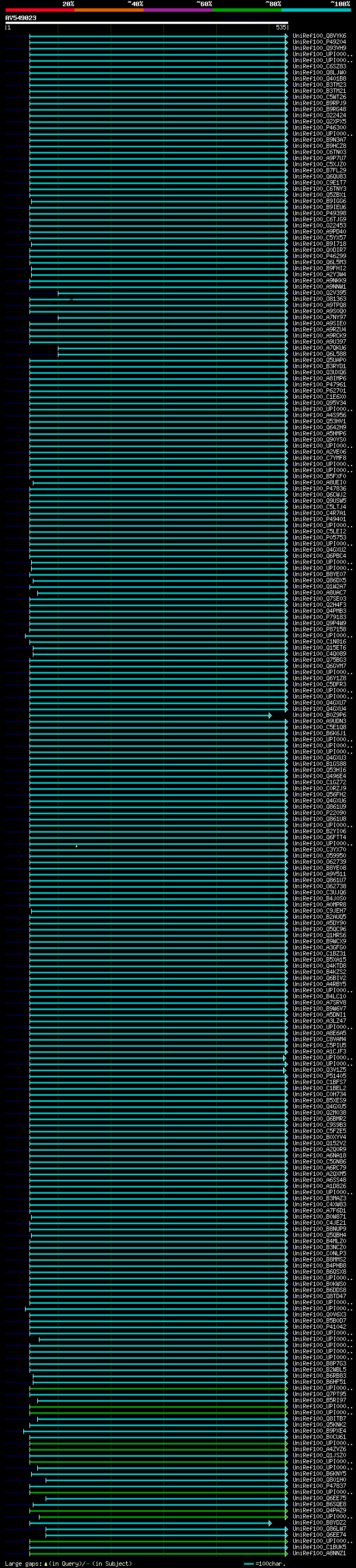This screenshot has height=1568, width=356.
Task: Select hit UniRef100_B6RB83
Action: coord(319,1376)
